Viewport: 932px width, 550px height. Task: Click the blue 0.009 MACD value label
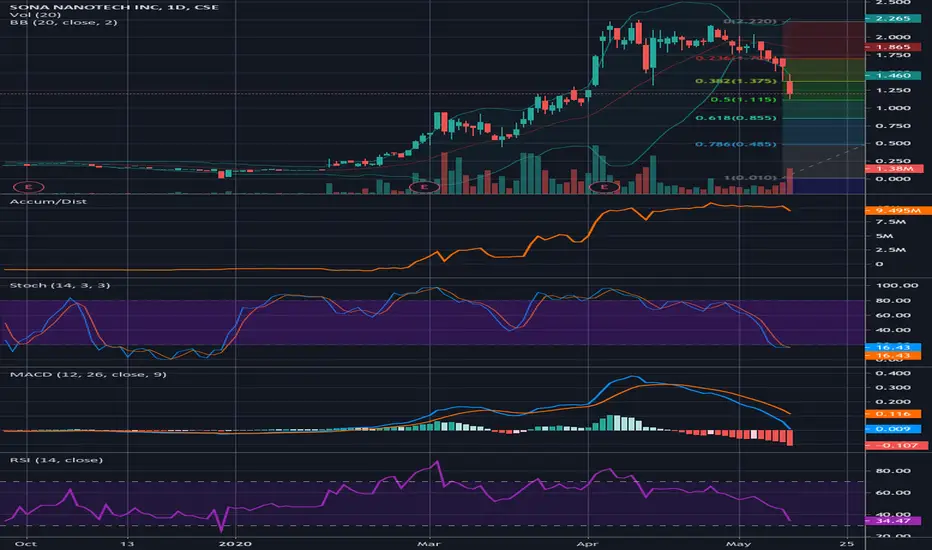893,429
